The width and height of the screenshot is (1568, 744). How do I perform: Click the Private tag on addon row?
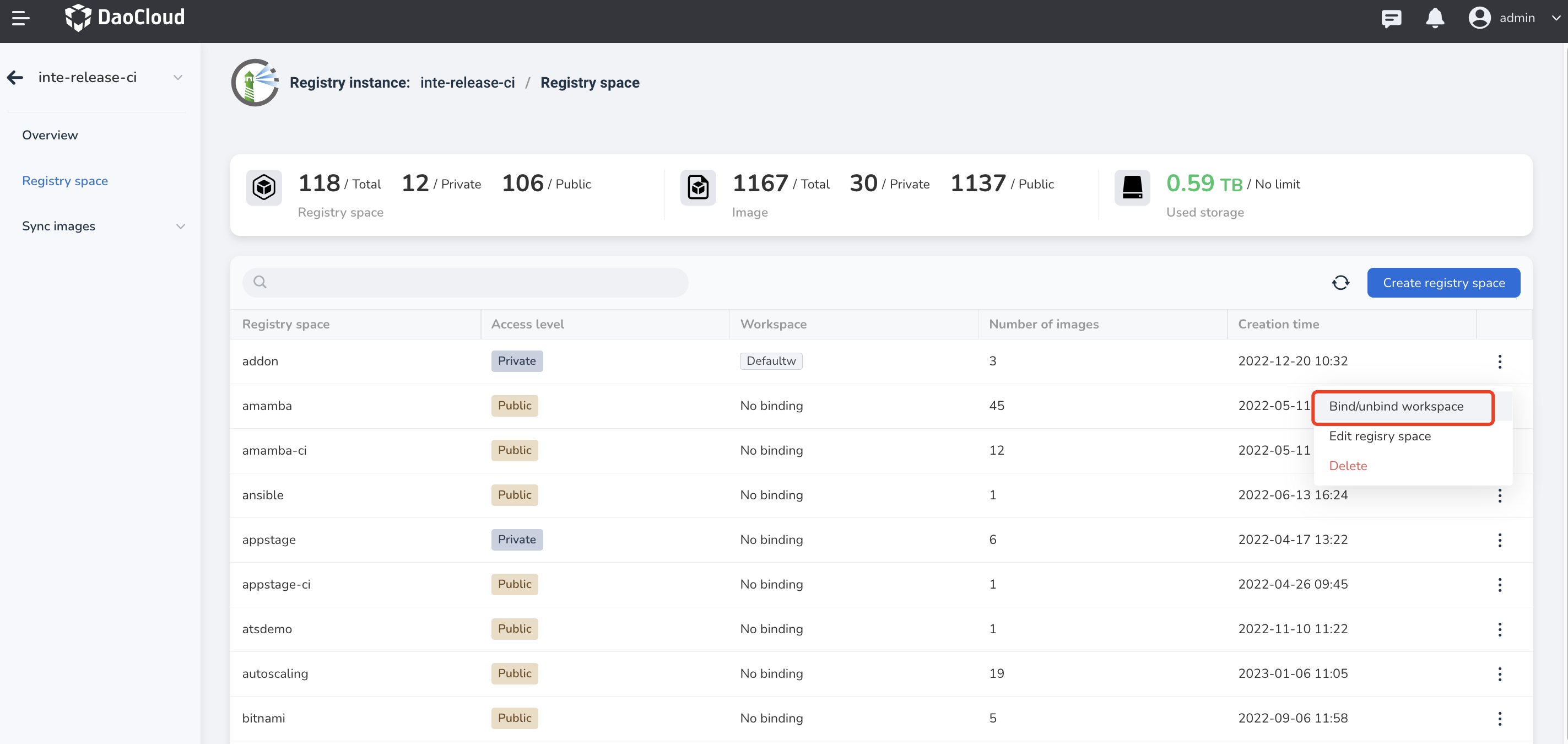pos(517,361)
